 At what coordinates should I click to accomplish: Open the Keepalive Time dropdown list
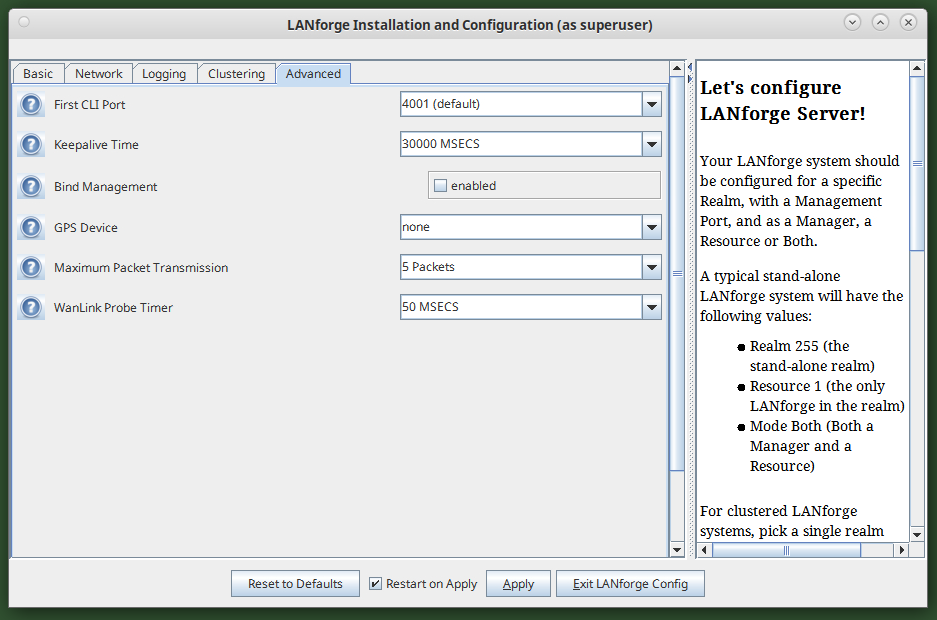[651, 144]
